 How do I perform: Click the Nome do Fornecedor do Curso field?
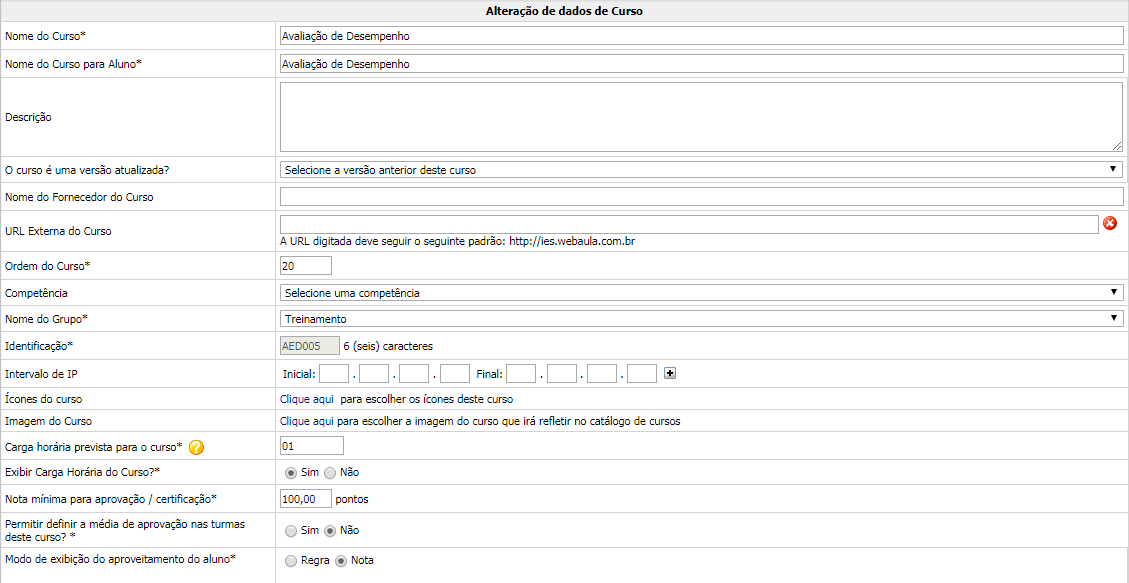pyautogui.click(x=701, y=197)
